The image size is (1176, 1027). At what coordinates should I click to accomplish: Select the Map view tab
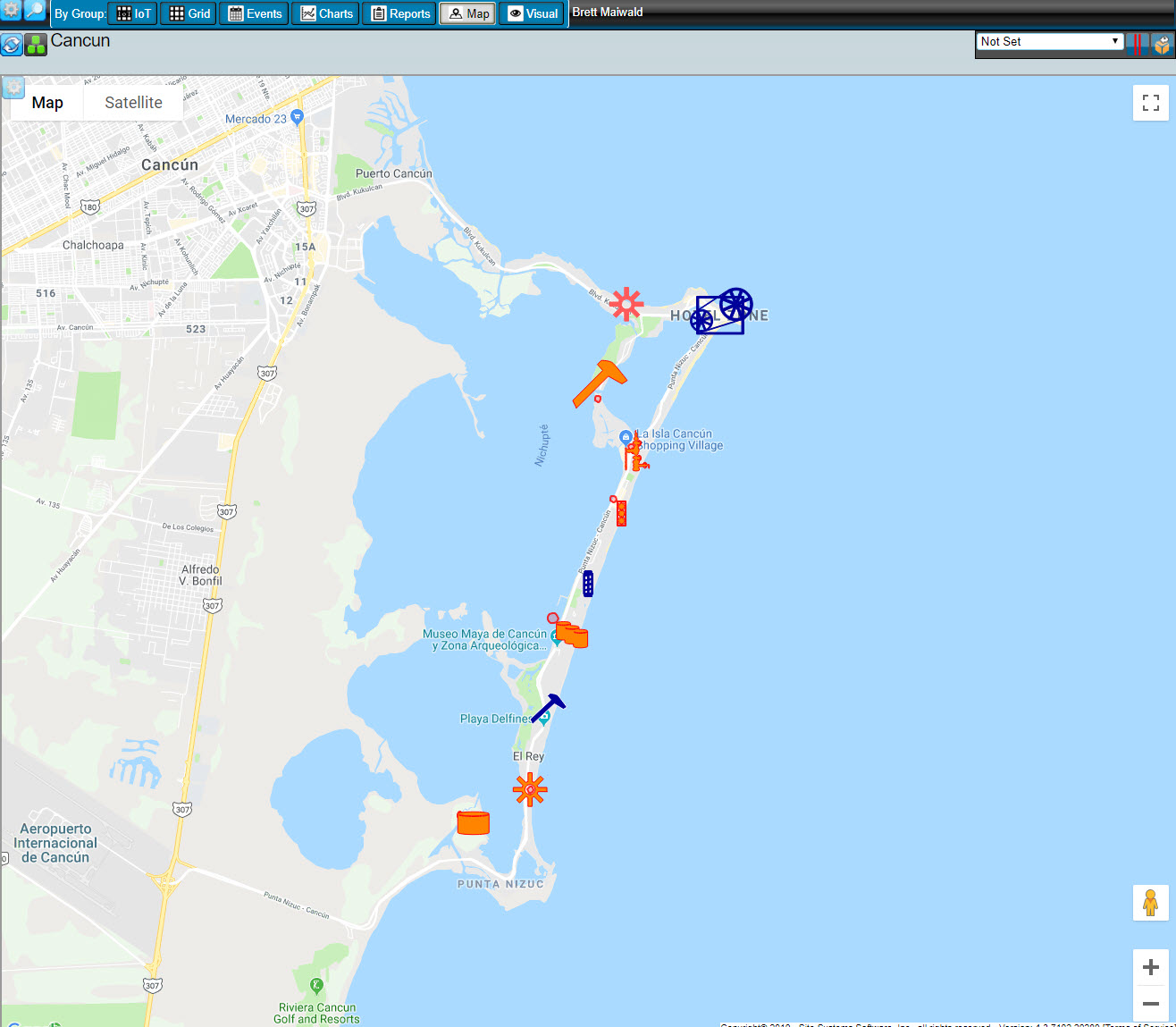[x=468, y=13]
